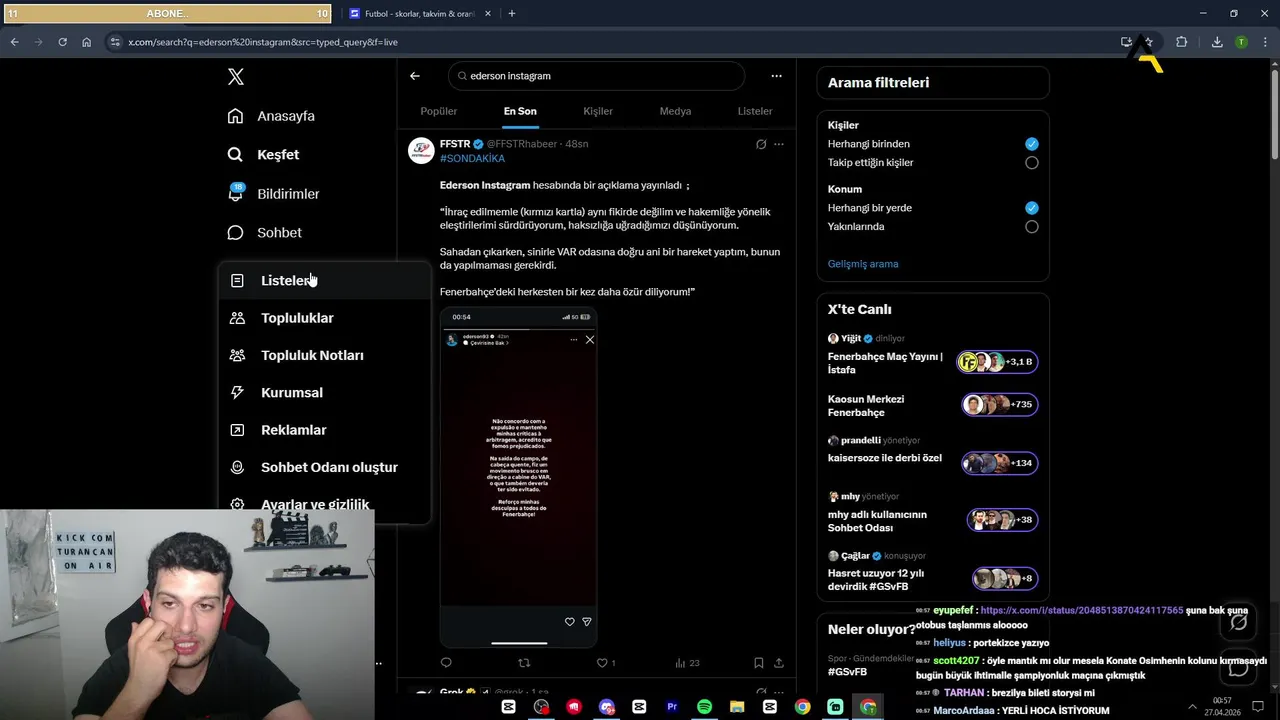Go back with the search page arrow
Viewport: 1280px width, 720px height.
pyautogui.click(x=415, y=76)
